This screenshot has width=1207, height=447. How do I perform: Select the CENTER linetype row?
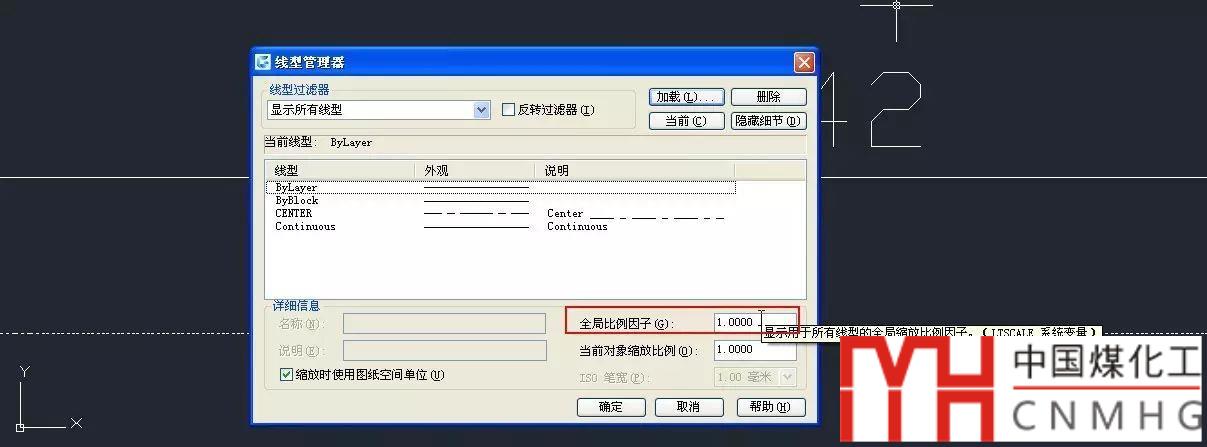[501, 213]
